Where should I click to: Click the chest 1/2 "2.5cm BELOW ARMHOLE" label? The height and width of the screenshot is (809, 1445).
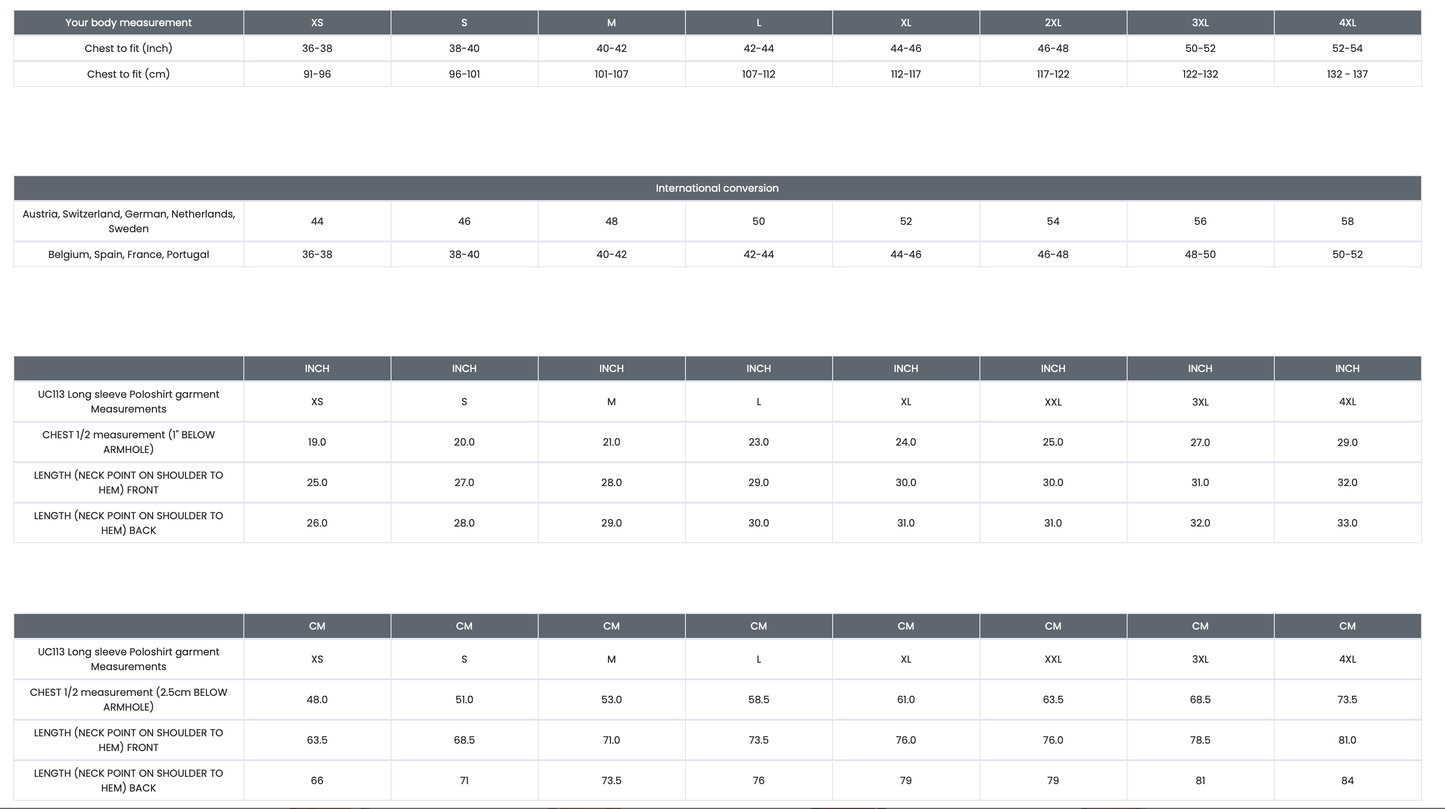click(129, 699)
